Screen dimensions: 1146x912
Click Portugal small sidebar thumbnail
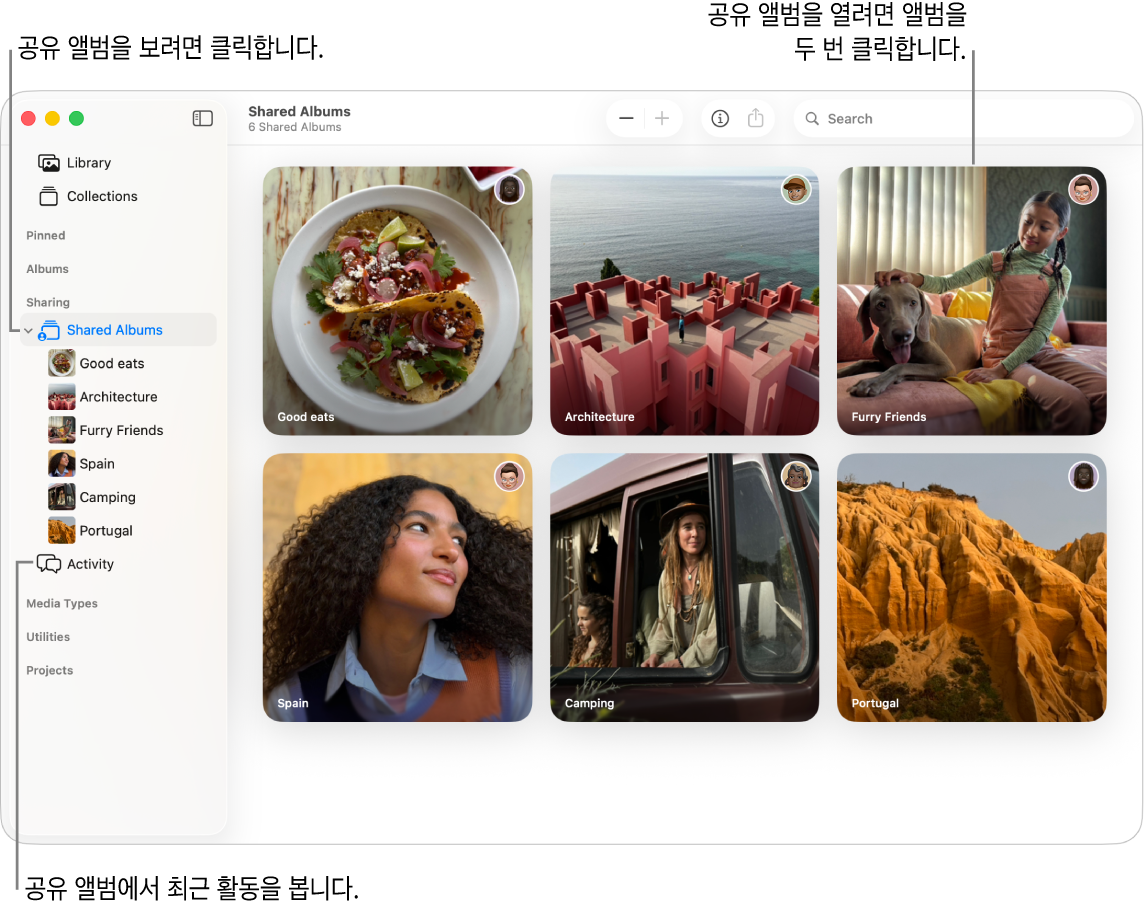[x=61, y=531]
